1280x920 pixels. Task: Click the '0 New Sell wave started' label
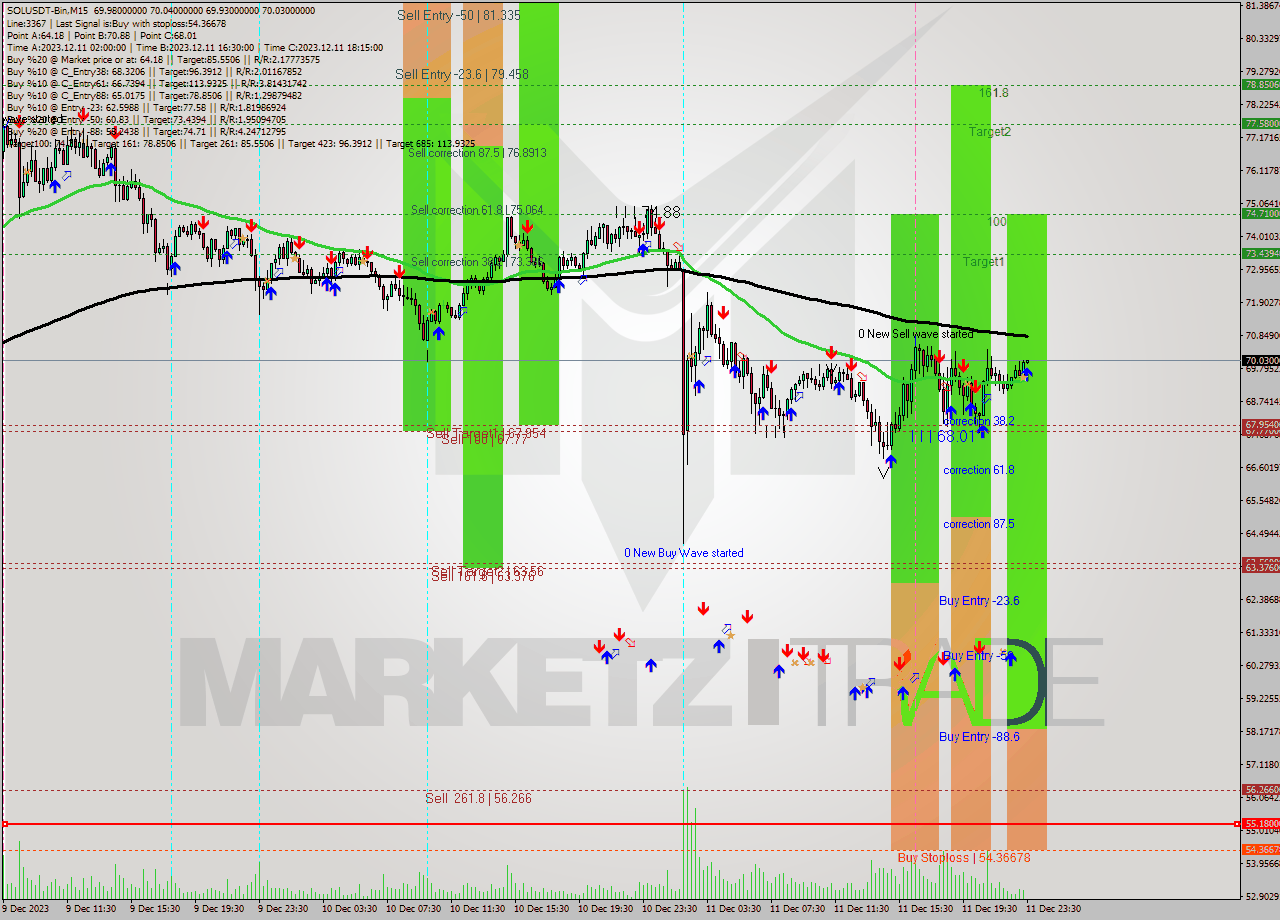point(915,334)
